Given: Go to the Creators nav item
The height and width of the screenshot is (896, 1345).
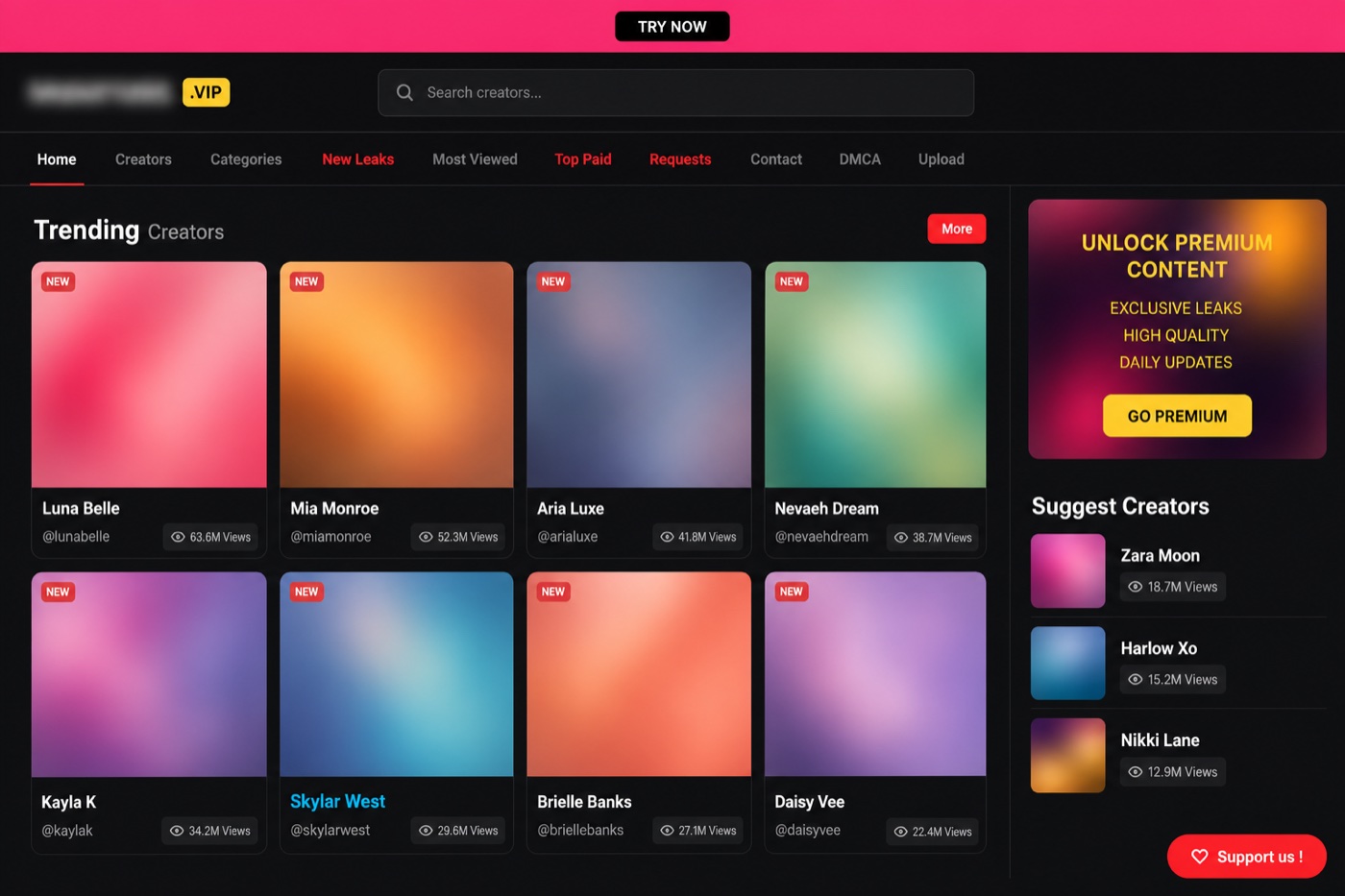Looking at the screenshot, I should click(x=143, y=159).
